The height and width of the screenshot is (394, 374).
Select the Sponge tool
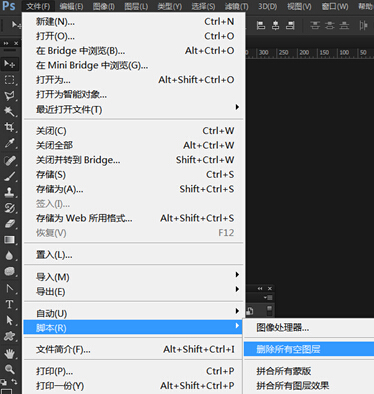(9, 271)
